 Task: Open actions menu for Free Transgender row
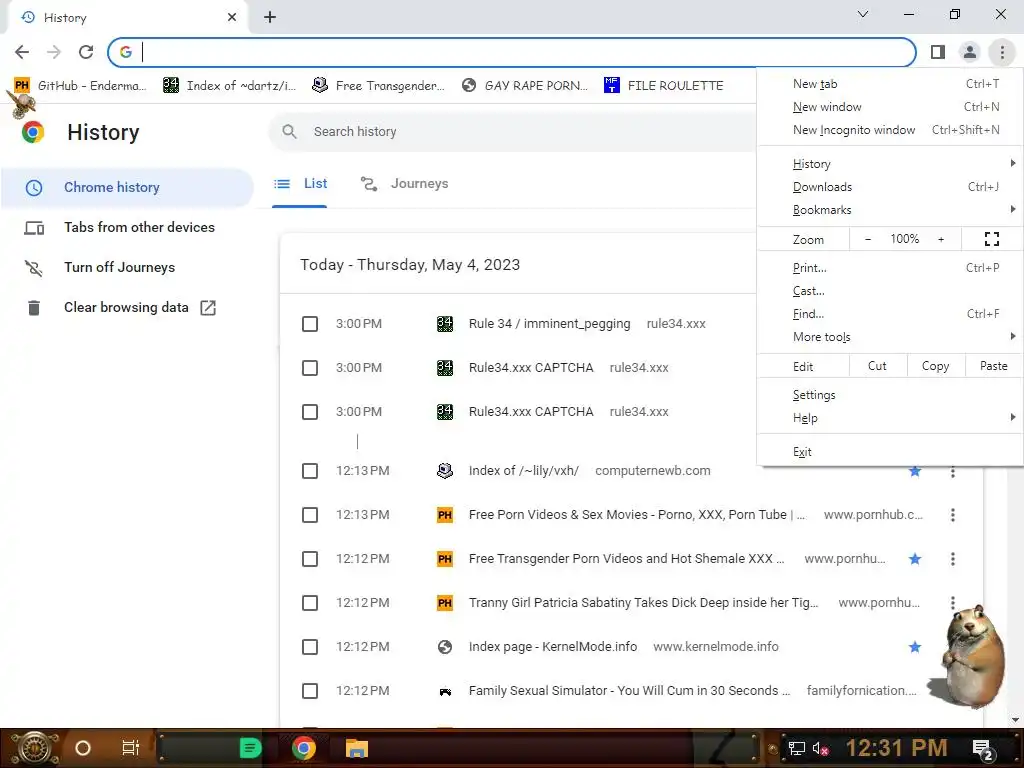click(x=953, y=559)
